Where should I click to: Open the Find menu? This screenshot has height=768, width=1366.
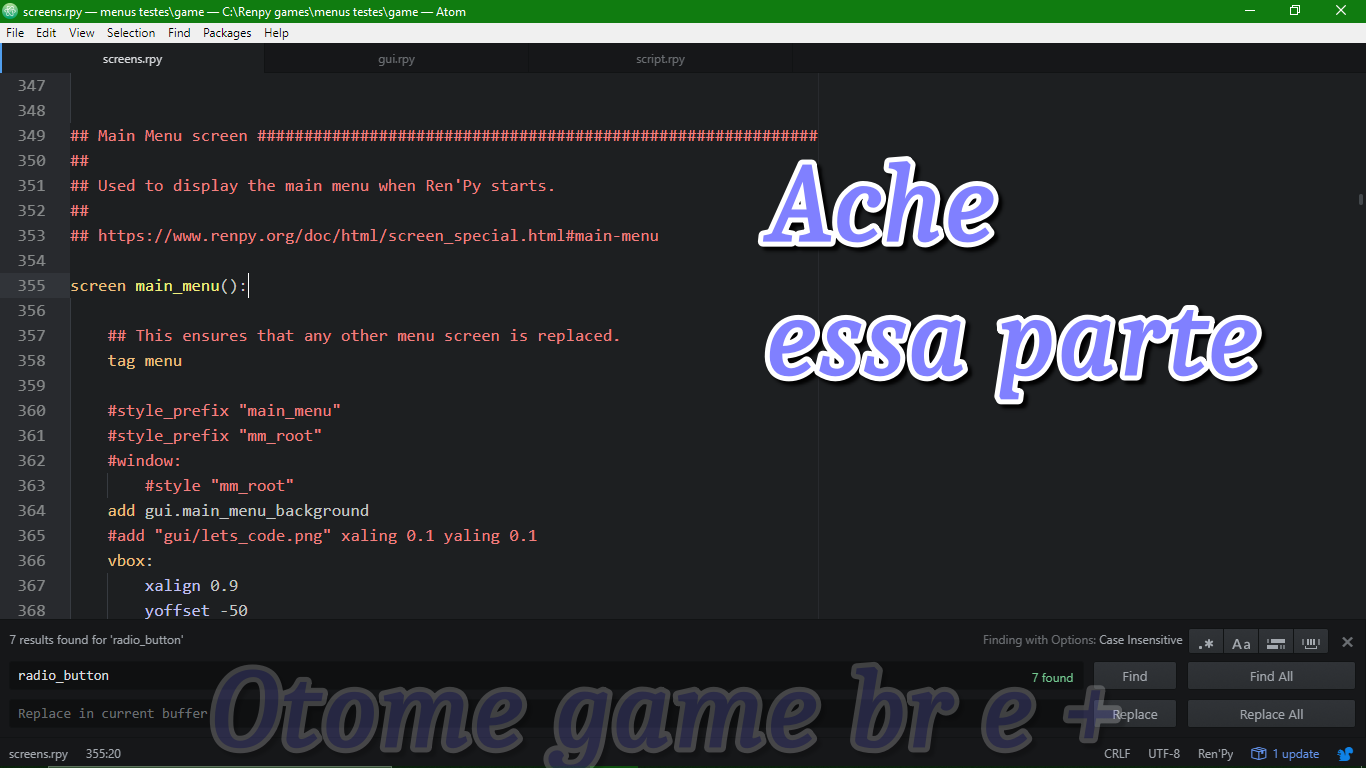(179, 32)
